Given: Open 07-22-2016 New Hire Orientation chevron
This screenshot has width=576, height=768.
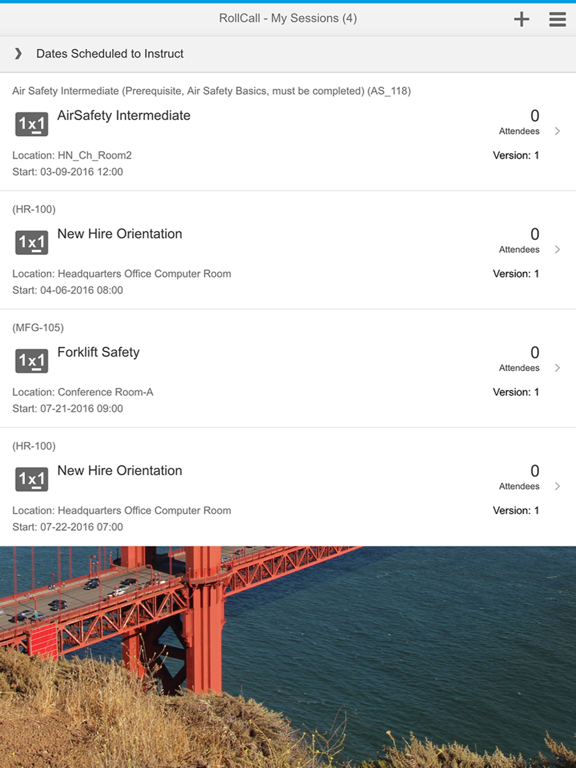Looking at the screenshot, I should (557, 486).
